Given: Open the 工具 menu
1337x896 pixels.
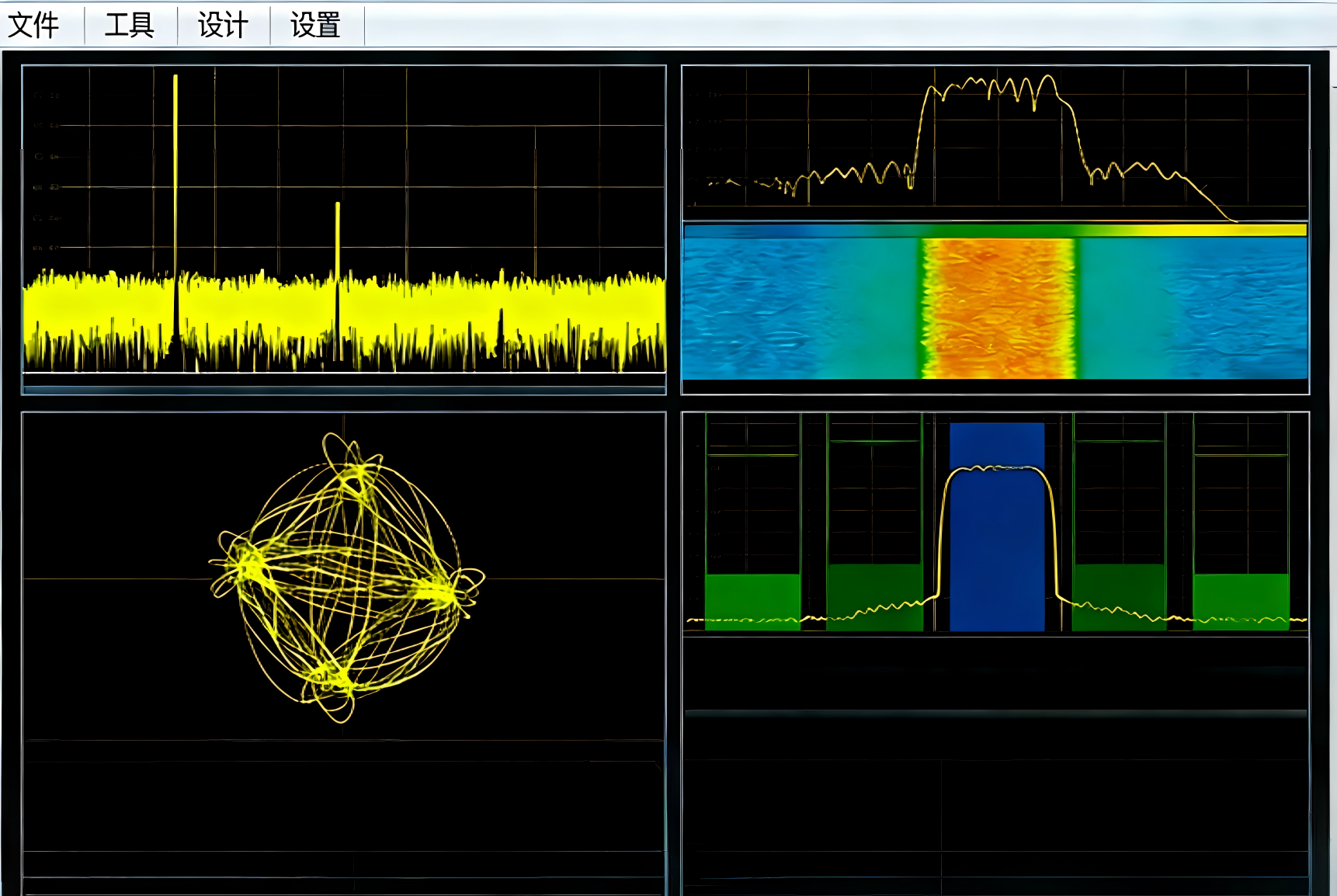Looking at the screenshot, I should pyautogui.click(x=130, y=25).
